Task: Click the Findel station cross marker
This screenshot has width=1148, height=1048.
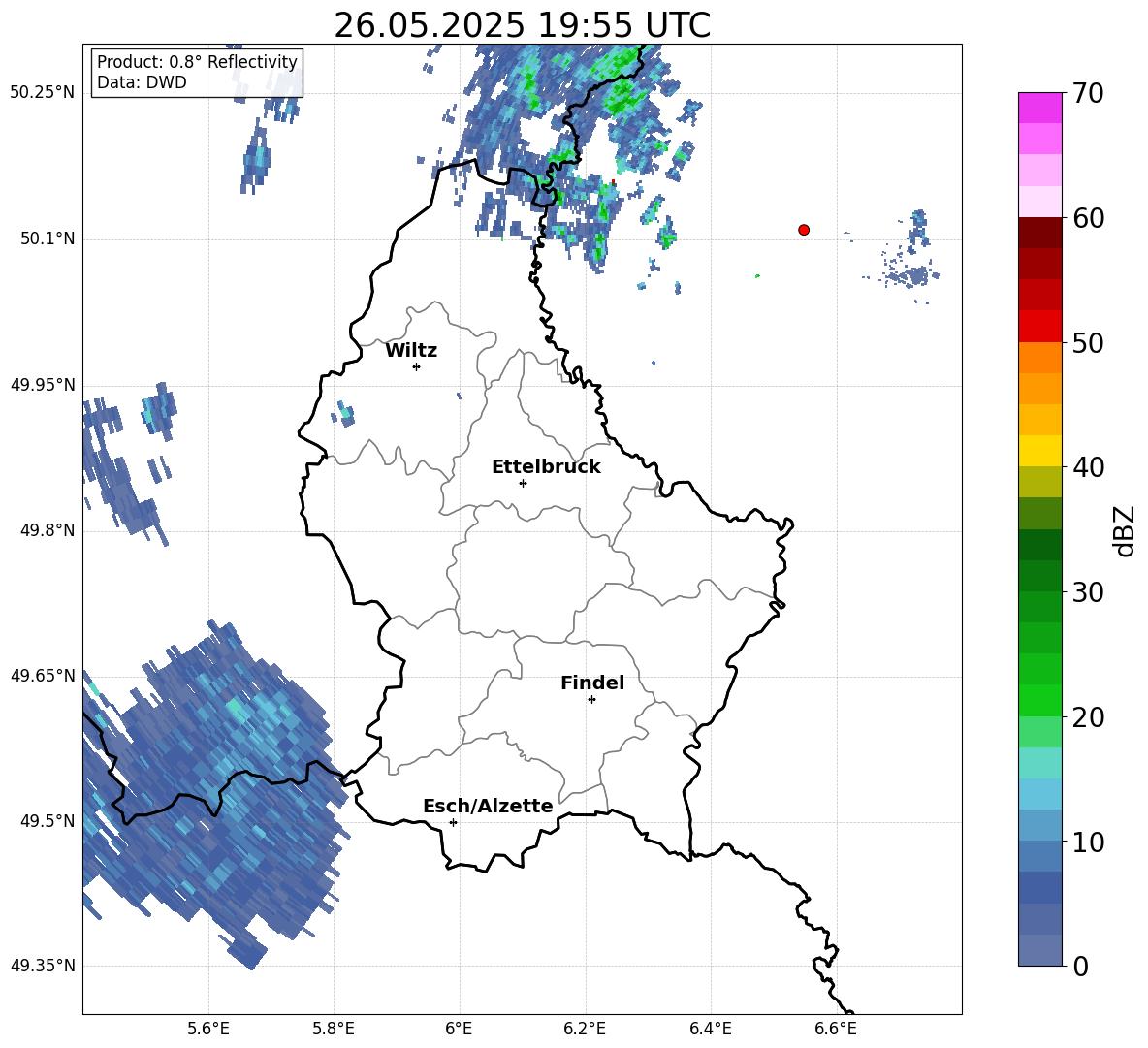Action: tap(591, 700)
